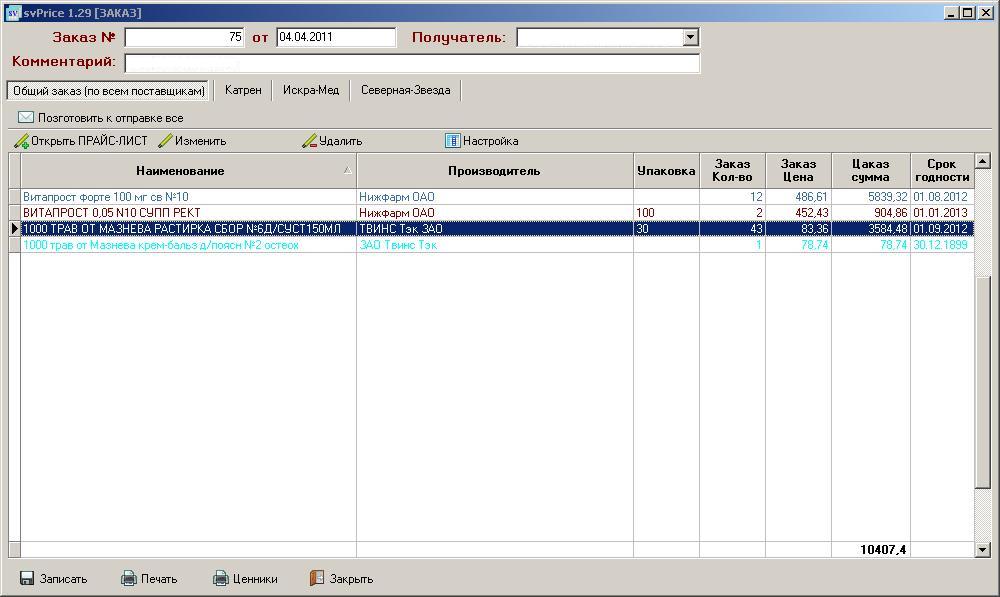The height and width of the screenshot is (597, 1000).
Task: Click the Производитель column header
Action: tap(494, 171)
